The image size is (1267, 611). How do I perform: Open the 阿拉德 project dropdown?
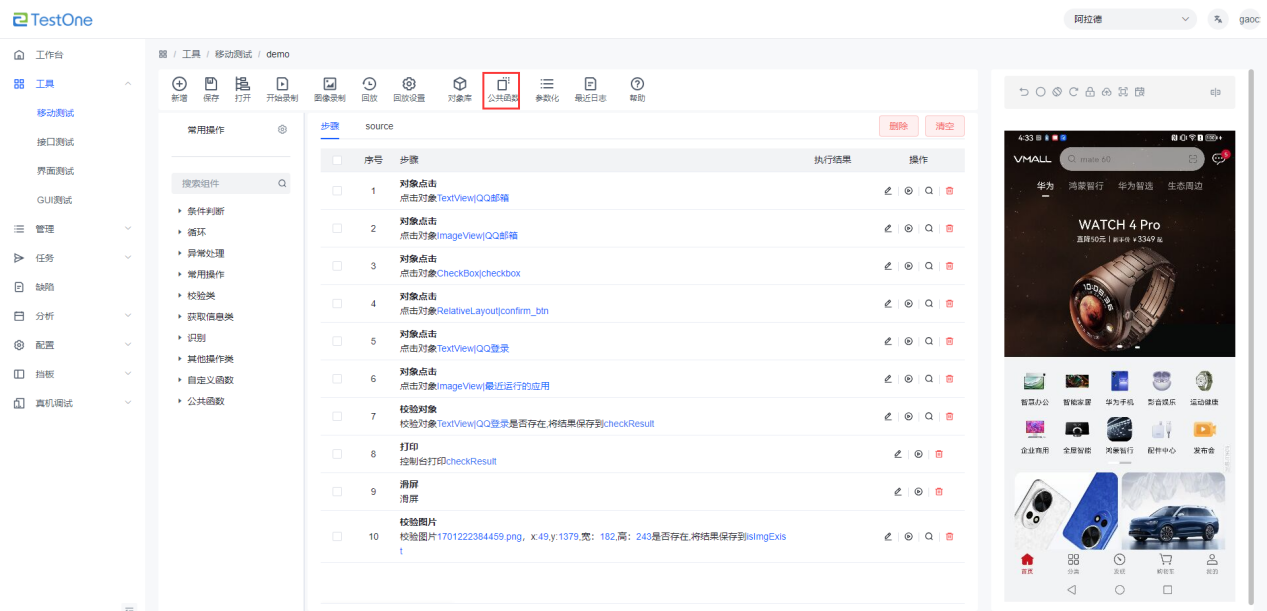point(1130,19)
